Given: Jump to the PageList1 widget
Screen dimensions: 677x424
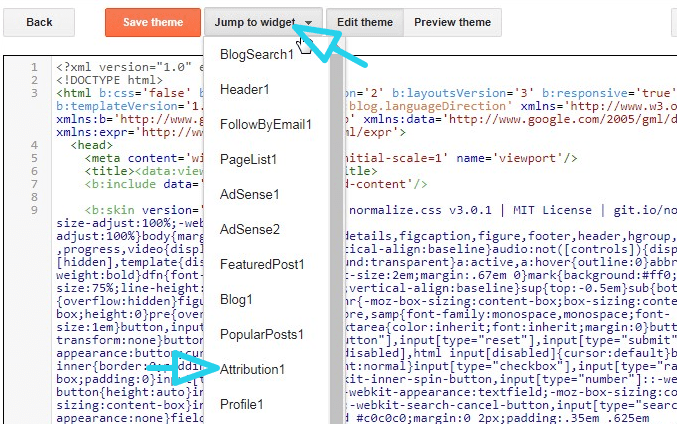Looking at the screenshot, I should [x=248, y=159].
